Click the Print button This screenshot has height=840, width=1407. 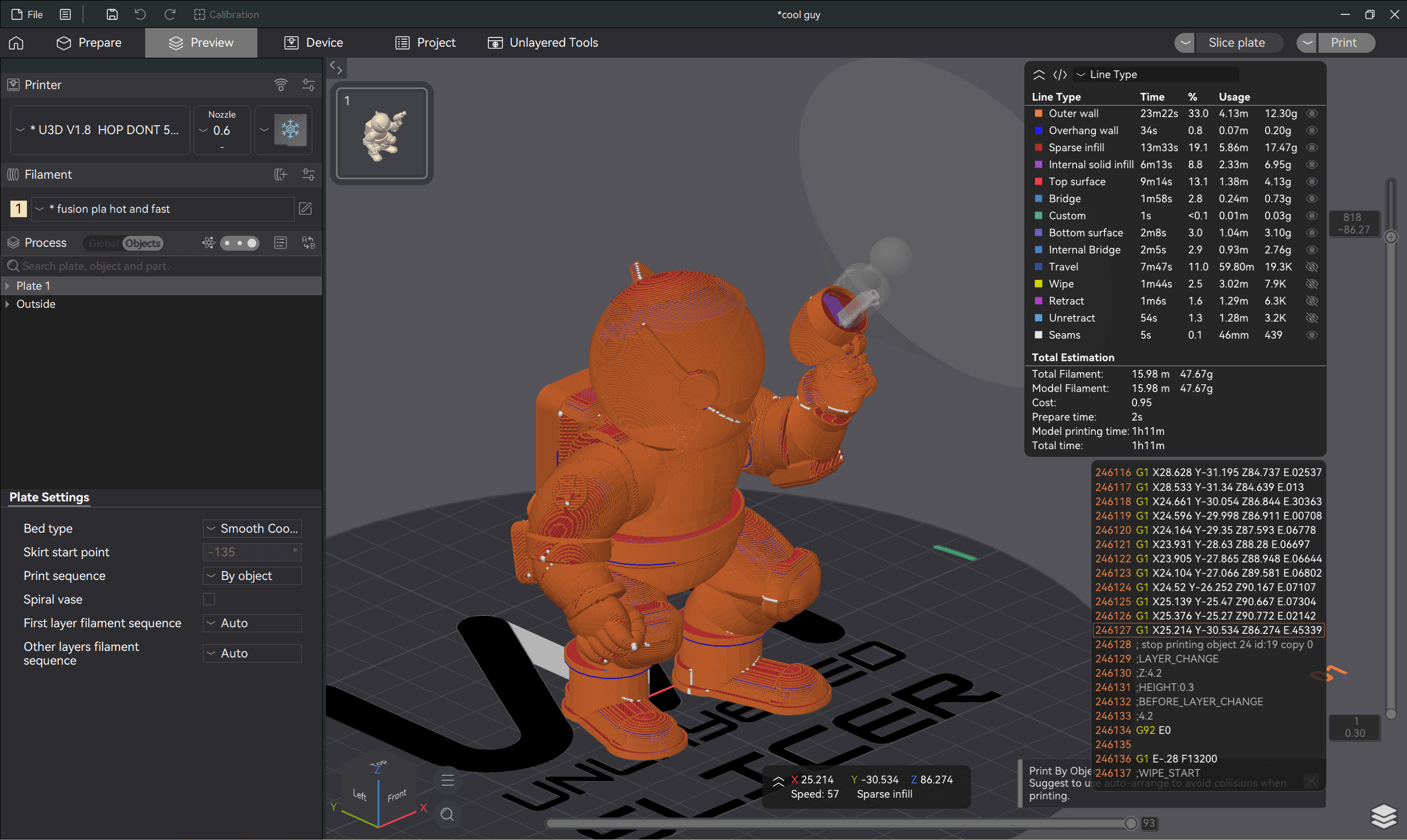coord(1346,43)
